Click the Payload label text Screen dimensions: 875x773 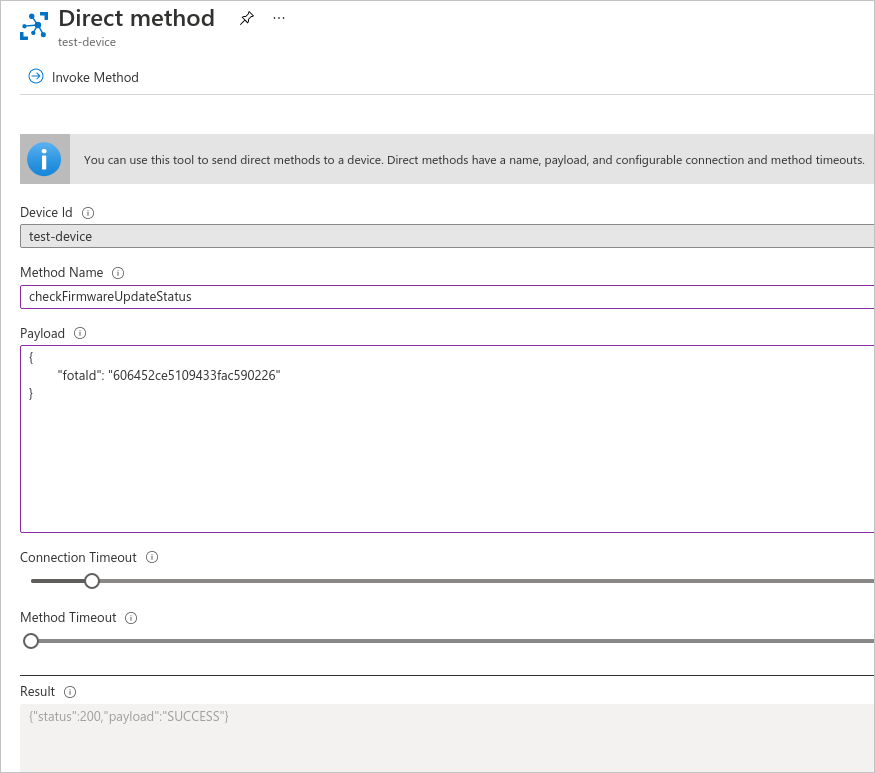pos(42,333)
